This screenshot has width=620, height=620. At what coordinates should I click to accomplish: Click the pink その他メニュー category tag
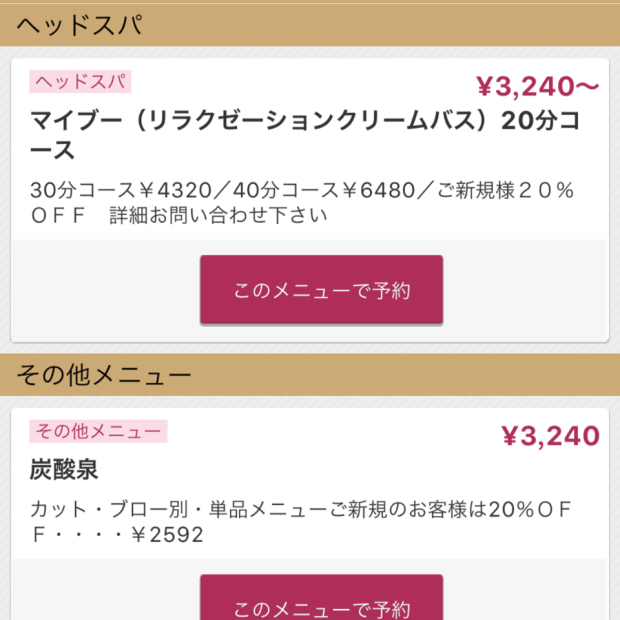[98, 431]
